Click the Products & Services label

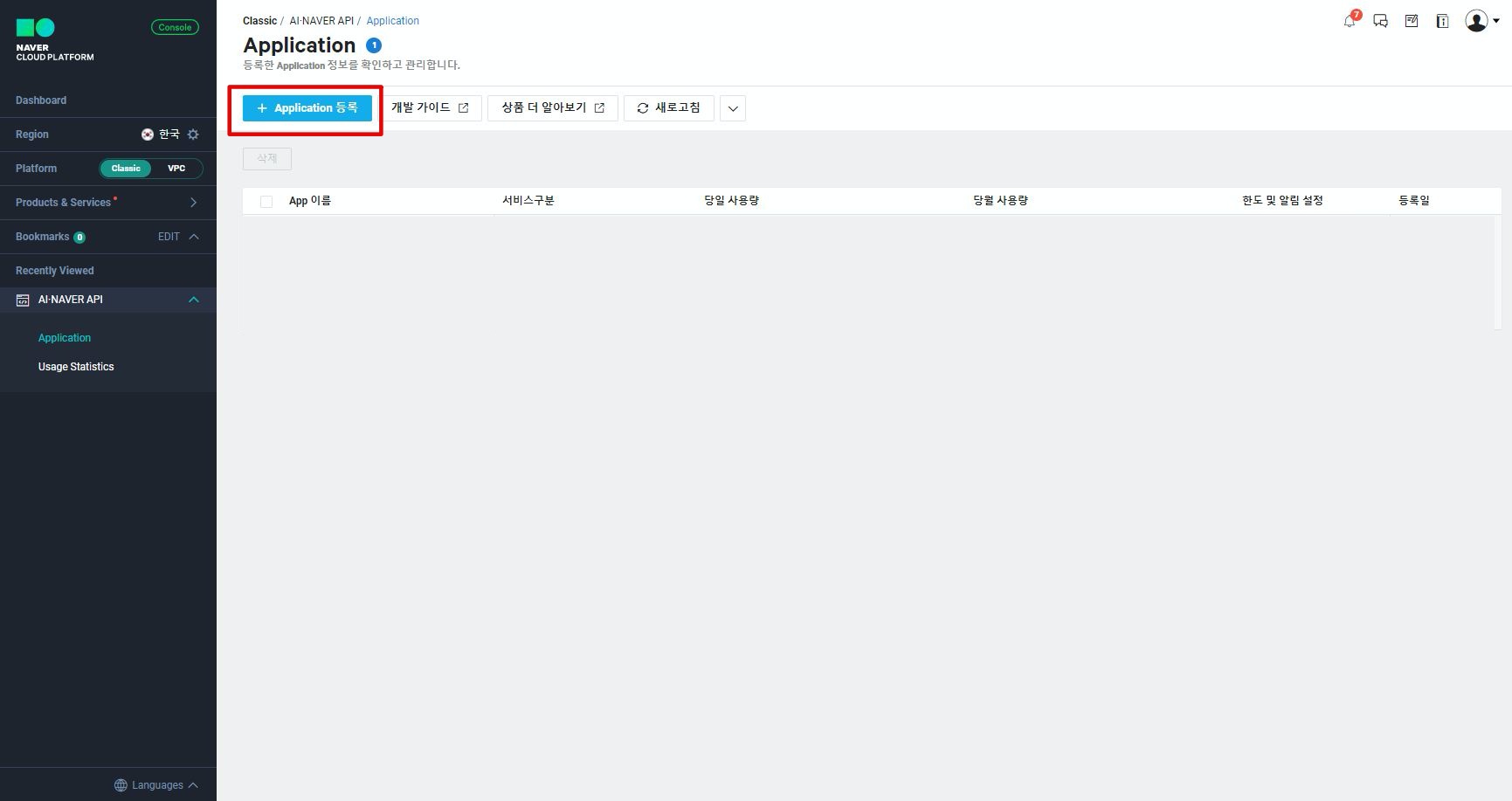63,203
